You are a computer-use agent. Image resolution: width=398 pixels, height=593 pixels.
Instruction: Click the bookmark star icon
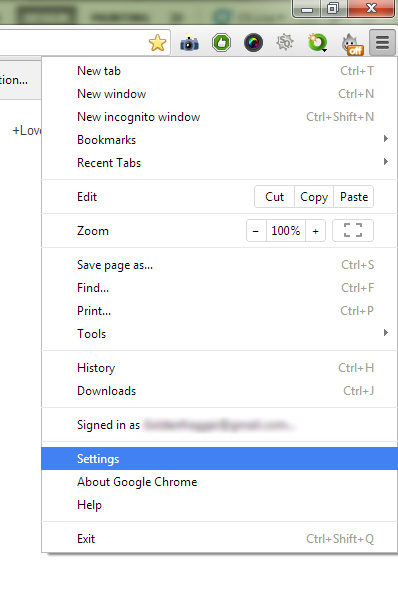click(157, 43)
